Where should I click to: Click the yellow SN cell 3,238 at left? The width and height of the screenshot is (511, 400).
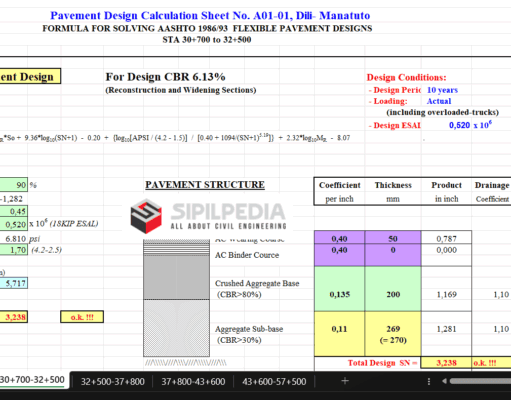(14, 317)
